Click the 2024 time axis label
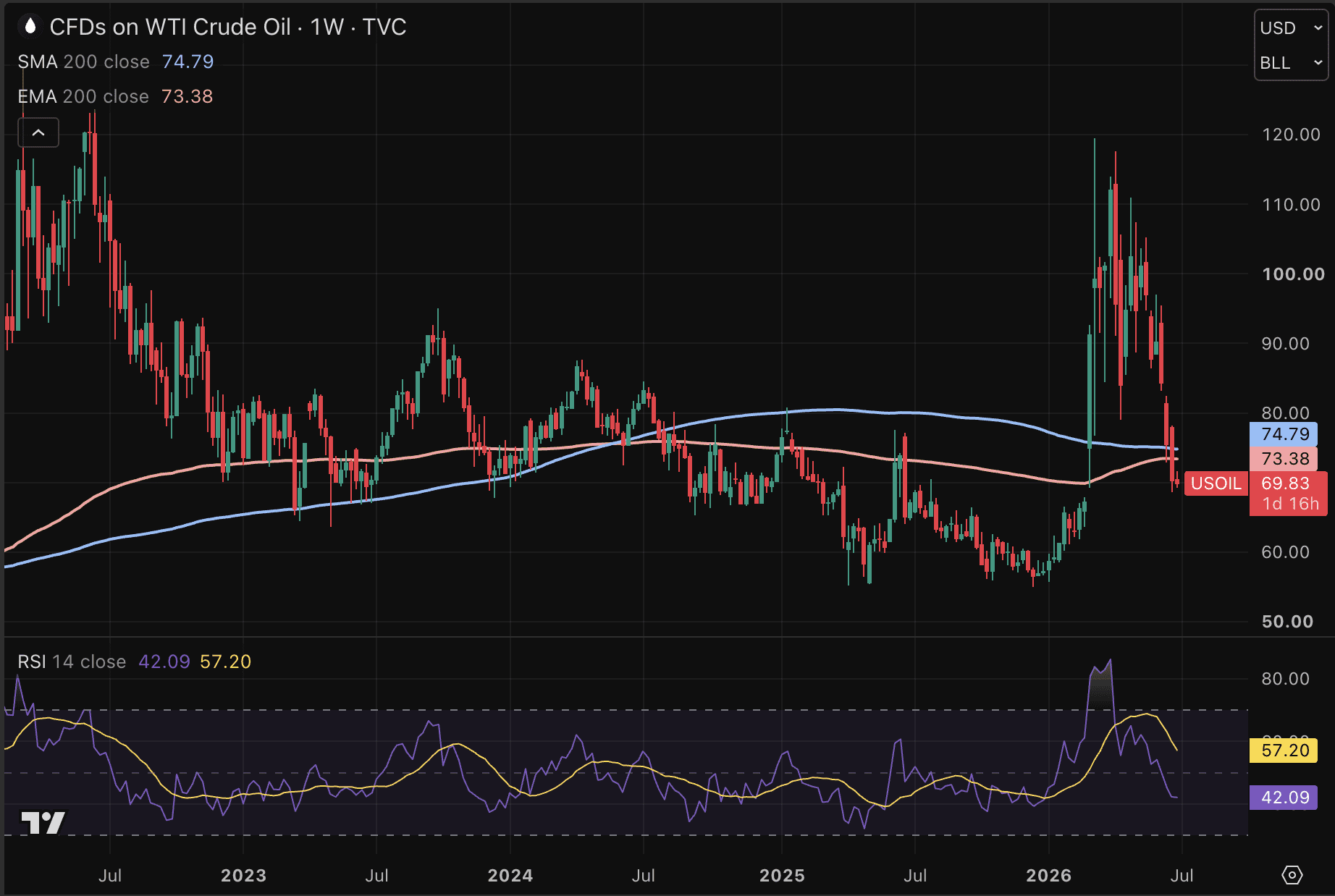This screenshot has width=1335, height=896. [510, 876]
